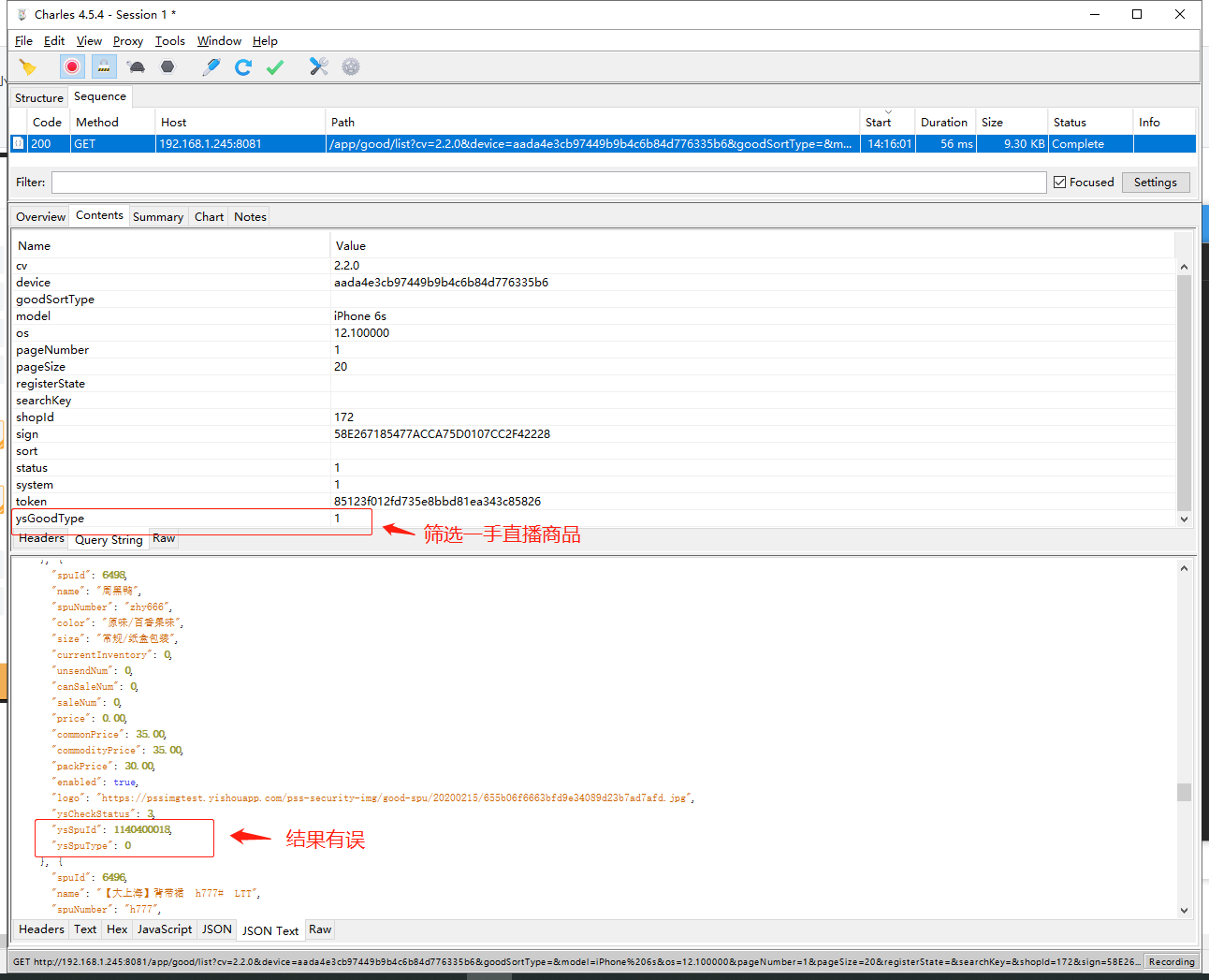The image size is (1209, 980).
Task: Switch to the Sequence tab
Action: (x=100, y=96)
